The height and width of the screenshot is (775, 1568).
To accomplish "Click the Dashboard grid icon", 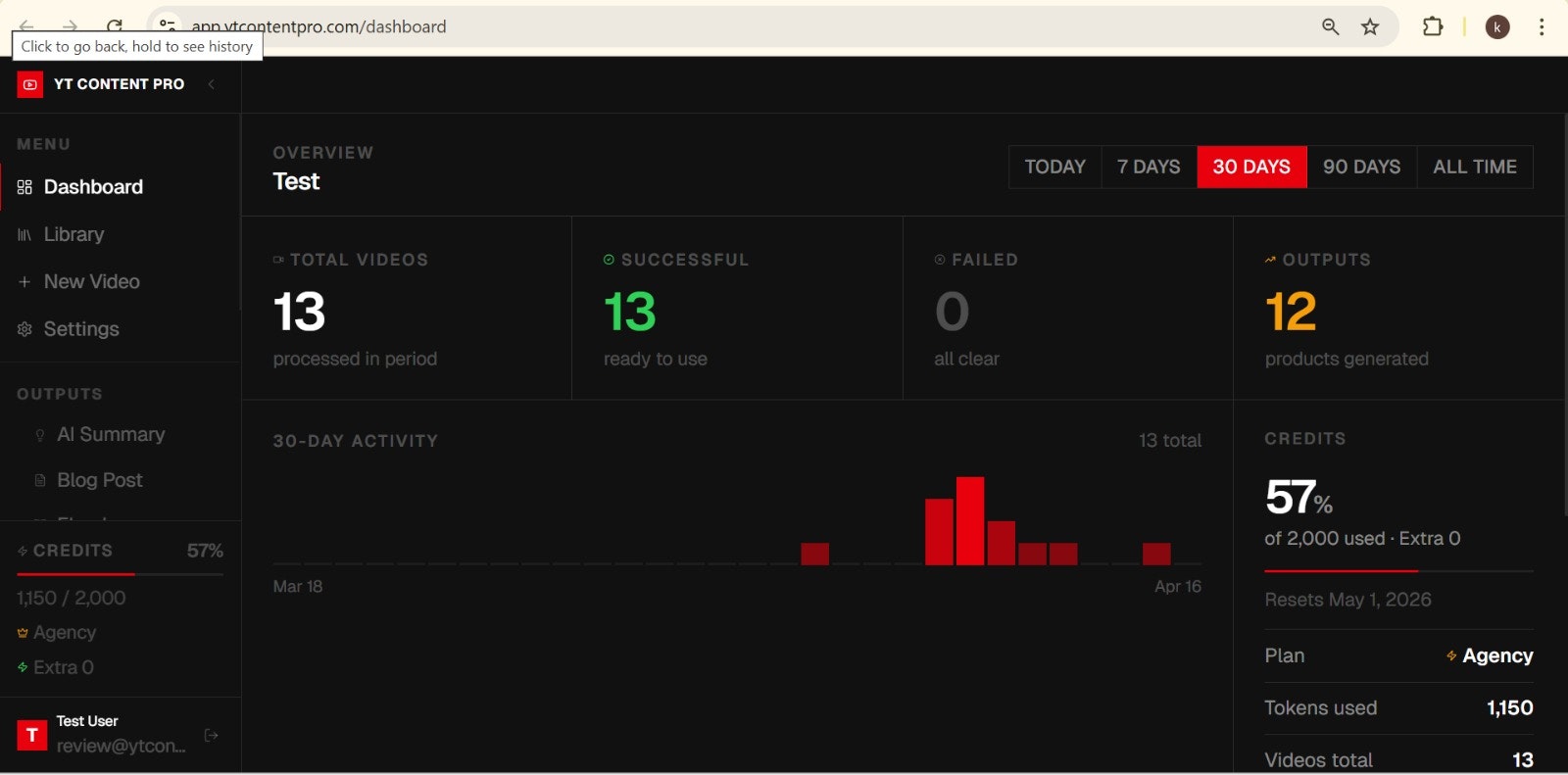I will [24, 187].
